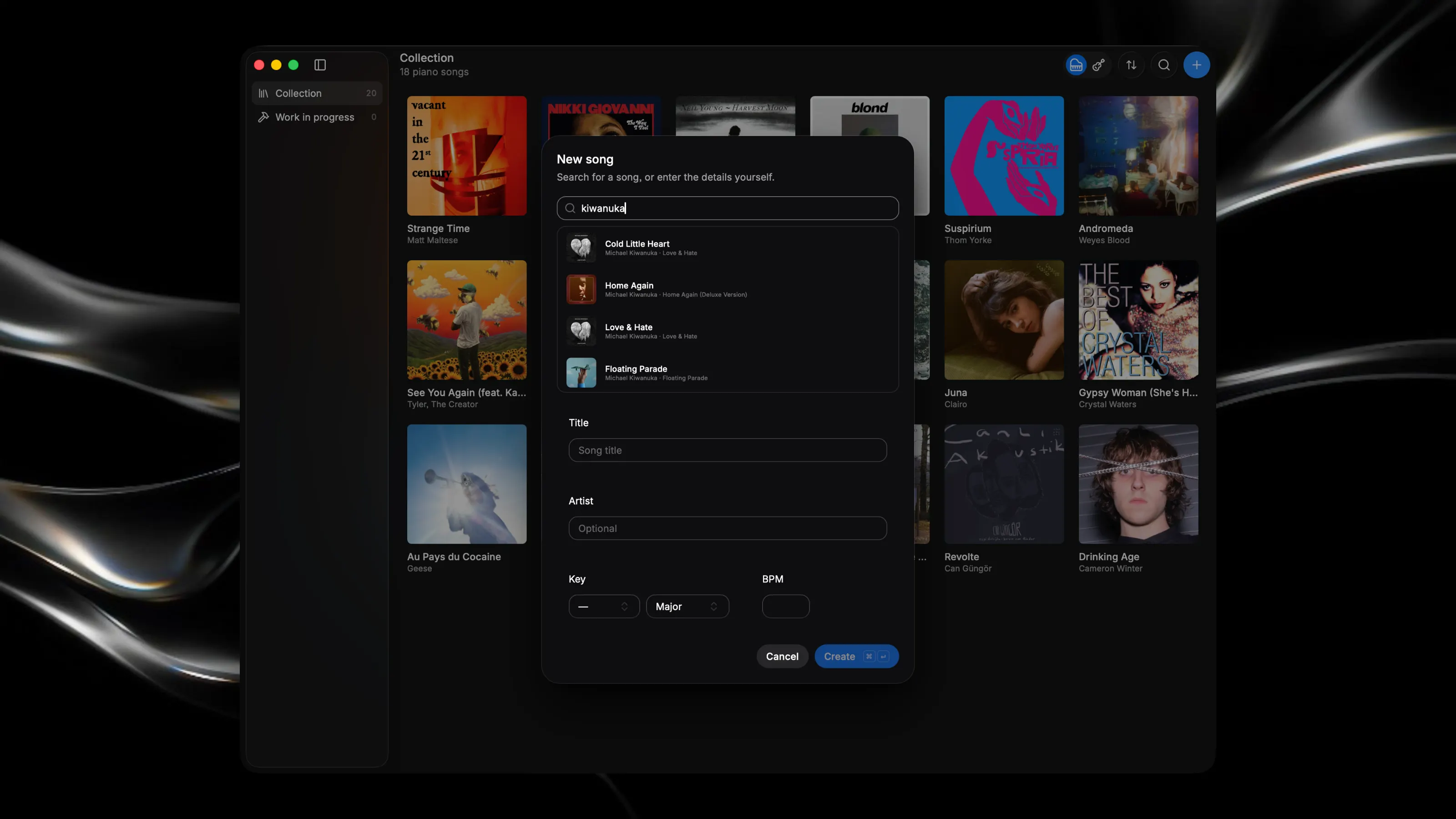
Task: Open the Major mode dropdown
Action: pos(688,607)
